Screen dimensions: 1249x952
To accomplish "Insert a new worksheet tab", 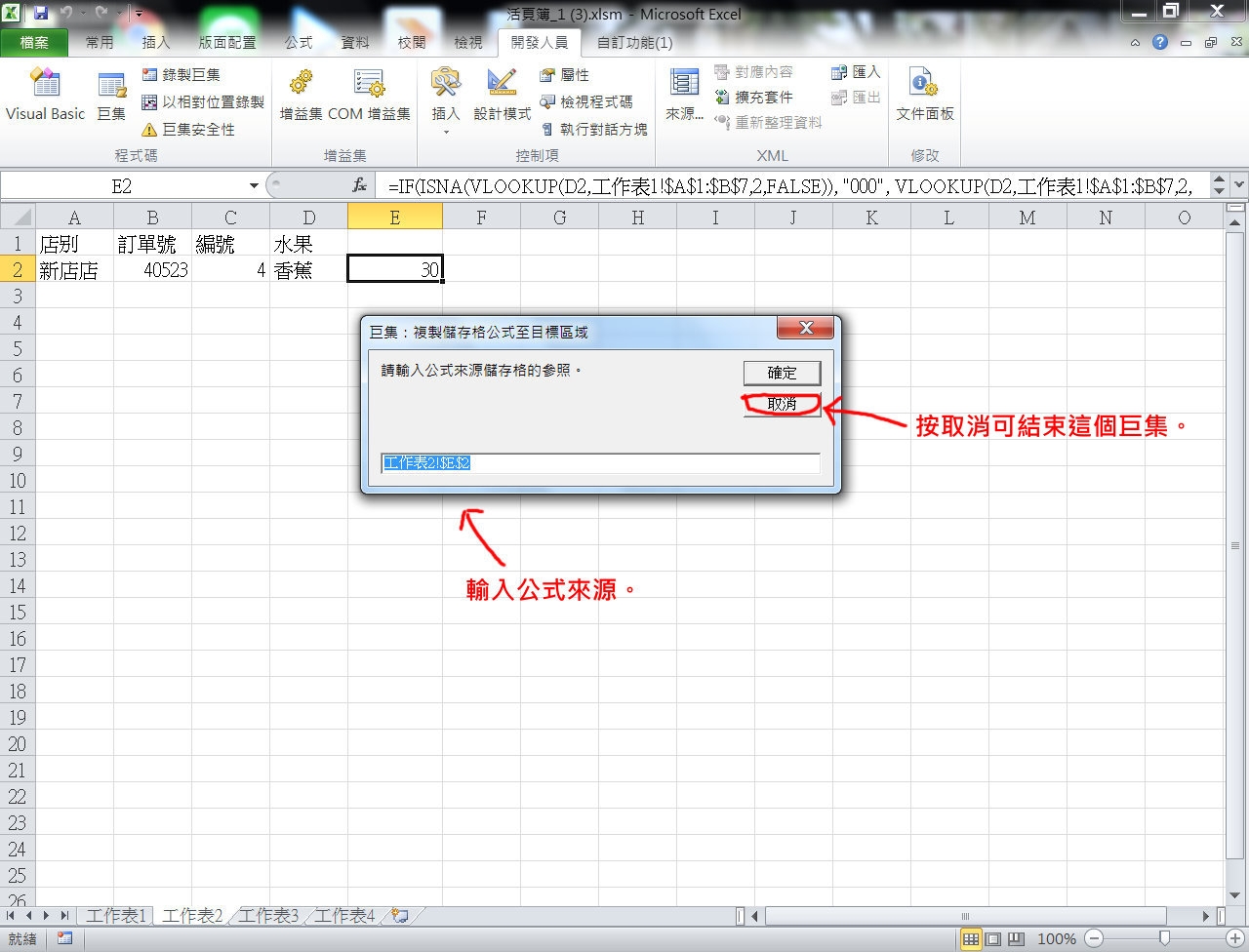I will pyautogui.click(x=399, y=915).
